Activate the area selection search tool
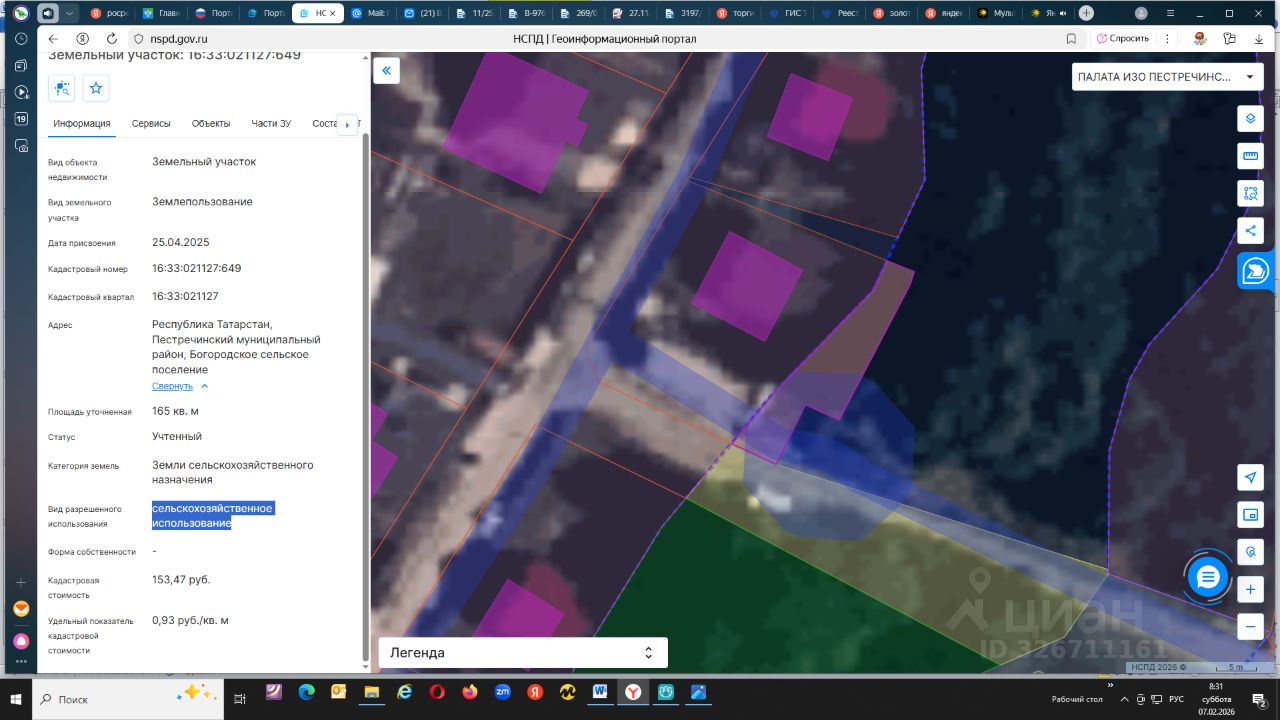1280x720 pixels. 1249,193
